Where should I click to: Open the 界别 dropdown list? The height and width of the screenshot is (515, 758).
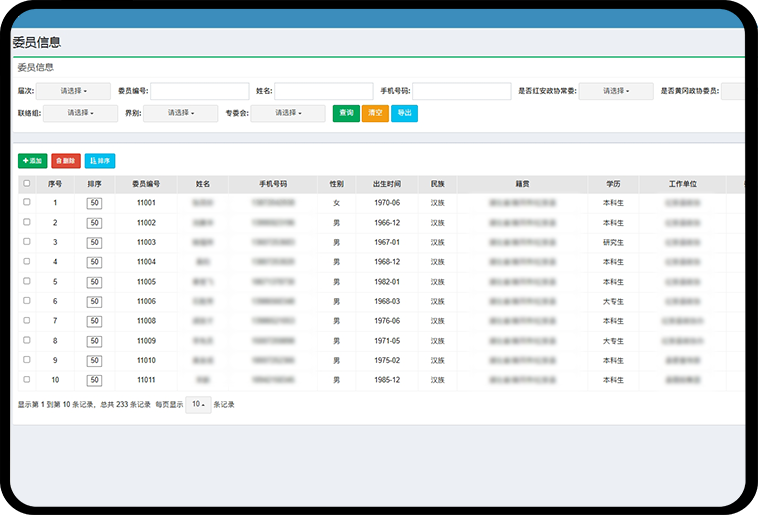pos(181,113)
